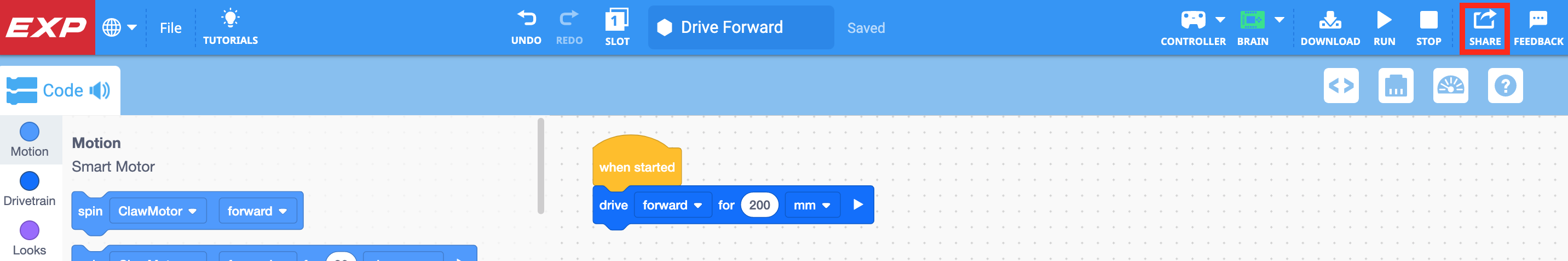Click the Undo arrow icon

coord(526,20)
